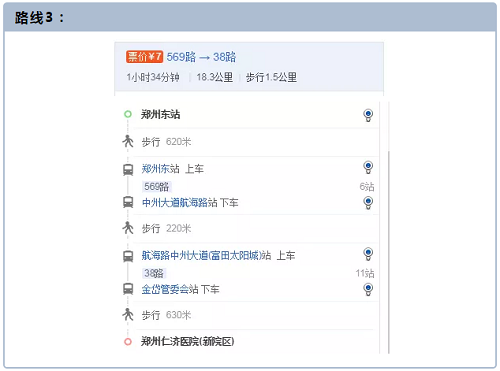Screen dimensions: 500x371
Task: Click map pin next to 郑州东站 上车 stop
Action: (x=368, y=167)
